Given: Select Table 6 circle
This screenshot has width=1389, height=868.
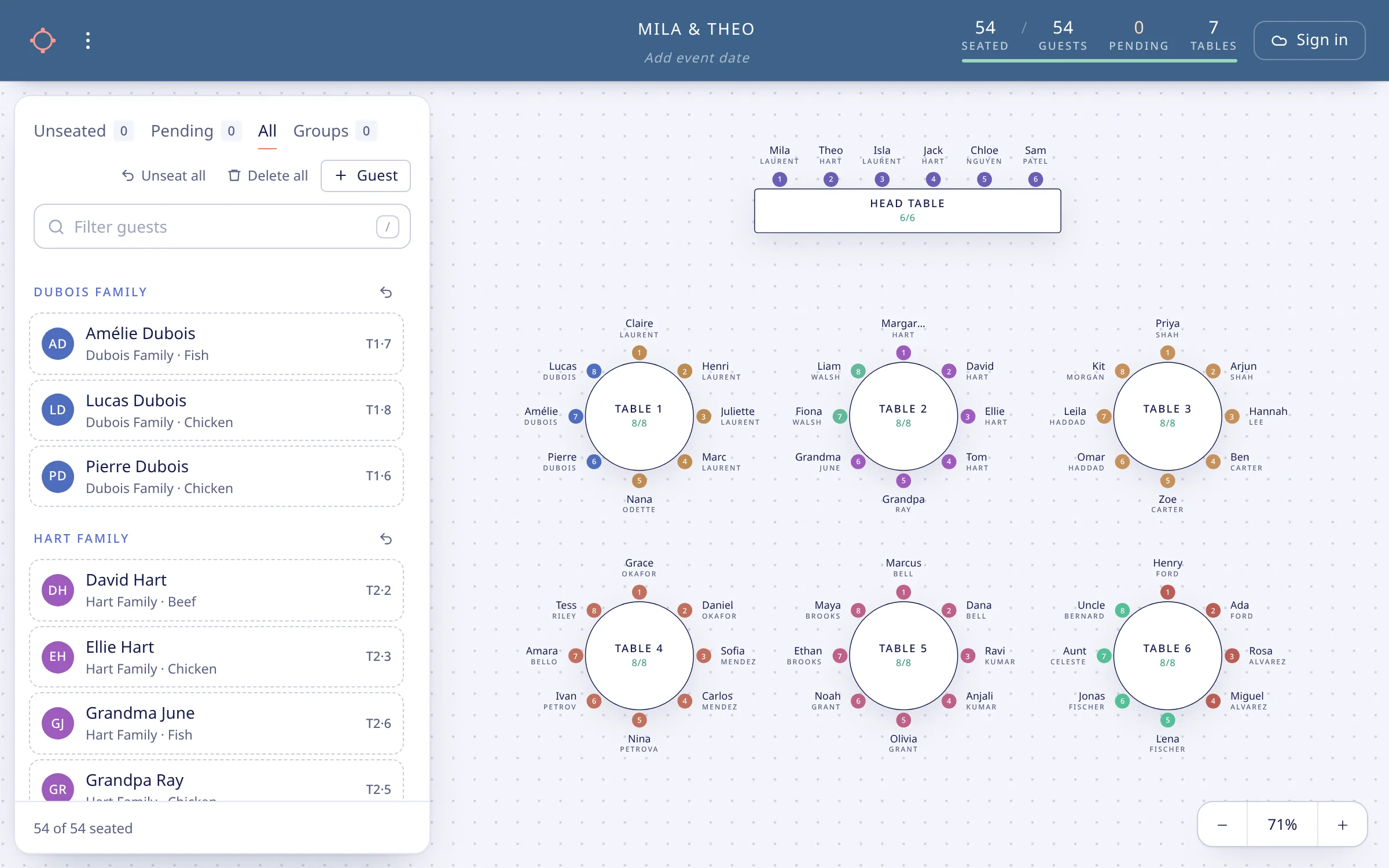Looking at the screenshot, I should coord(1167,656).
